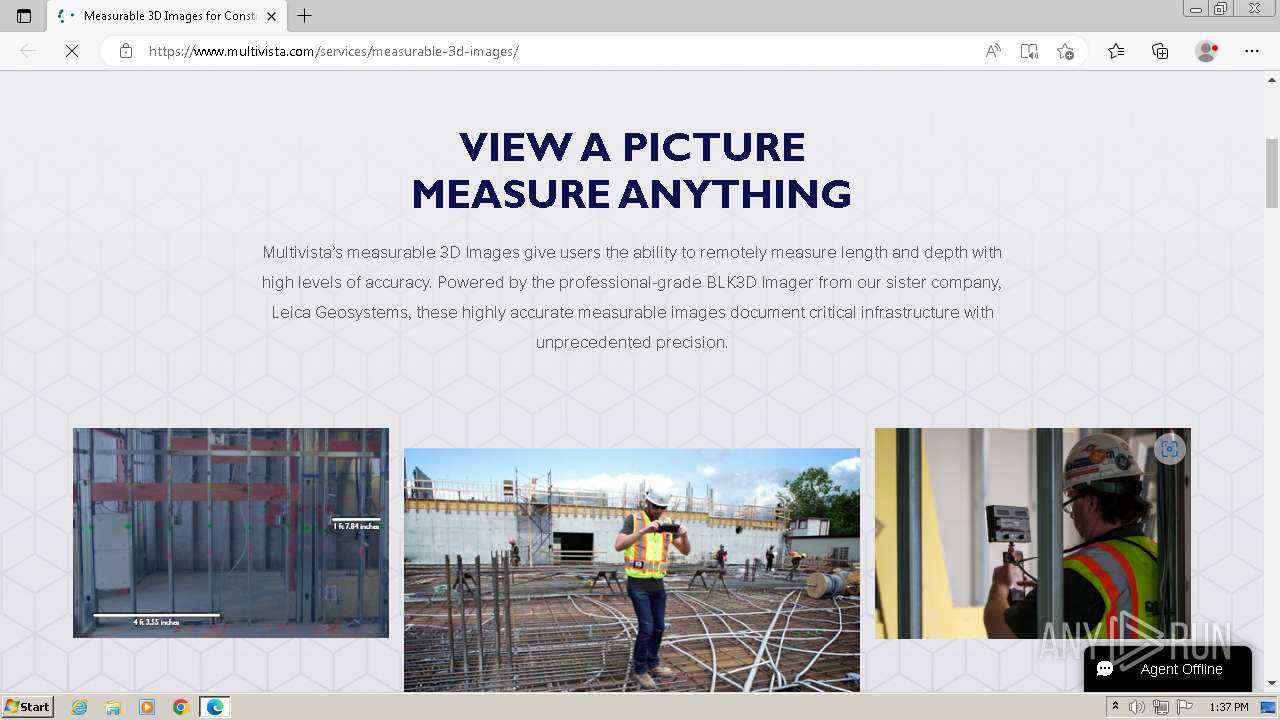1280x720 pixels.
Task: Stop loading the page
Action: (72, 51)
